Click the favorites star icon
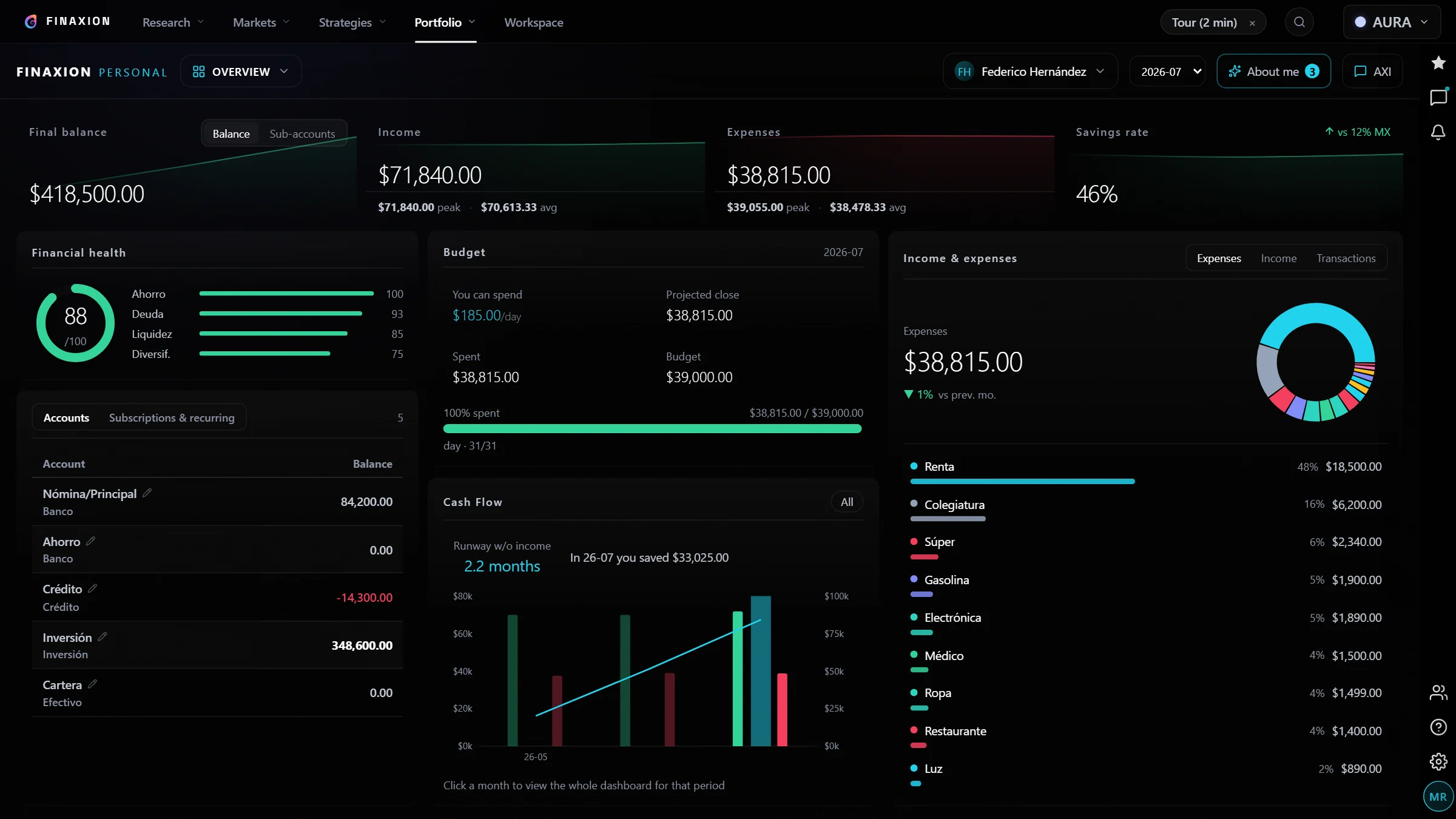 [x=1438, y=62]
